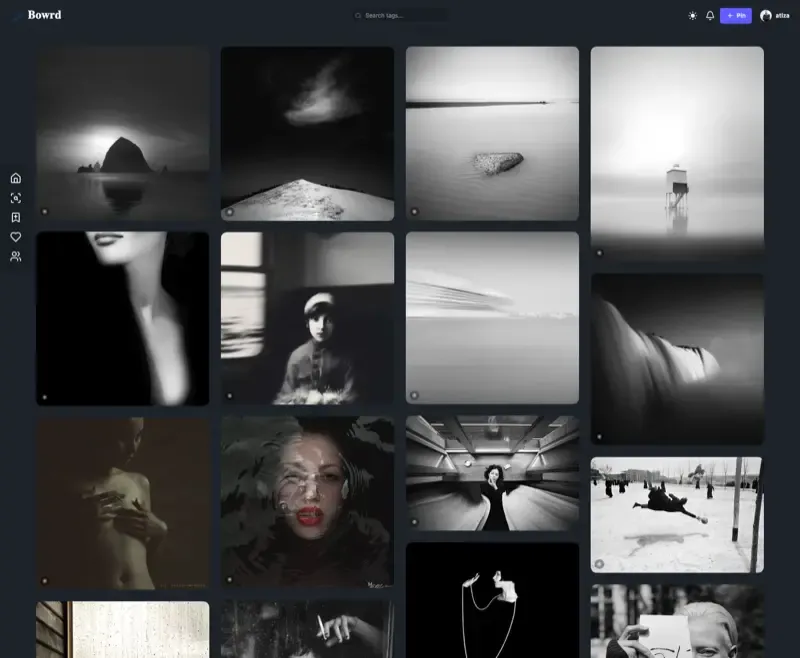
Task: Open the white line-art on black image
Action: [x=492, y=600]
